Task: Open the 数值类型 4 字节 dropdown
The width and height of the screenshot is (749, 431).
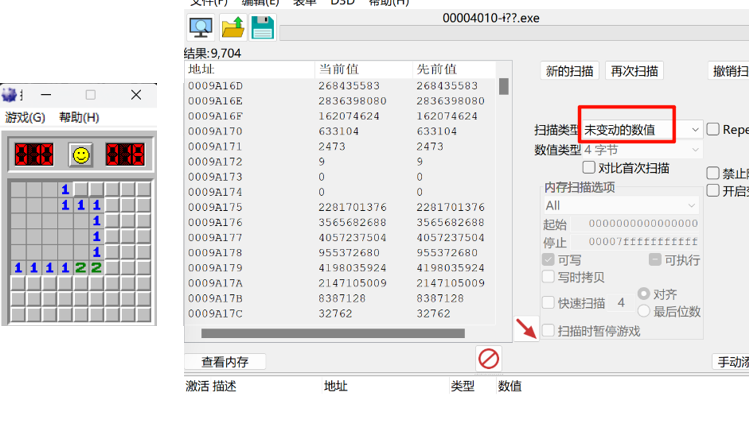Action: click(642, 150)
